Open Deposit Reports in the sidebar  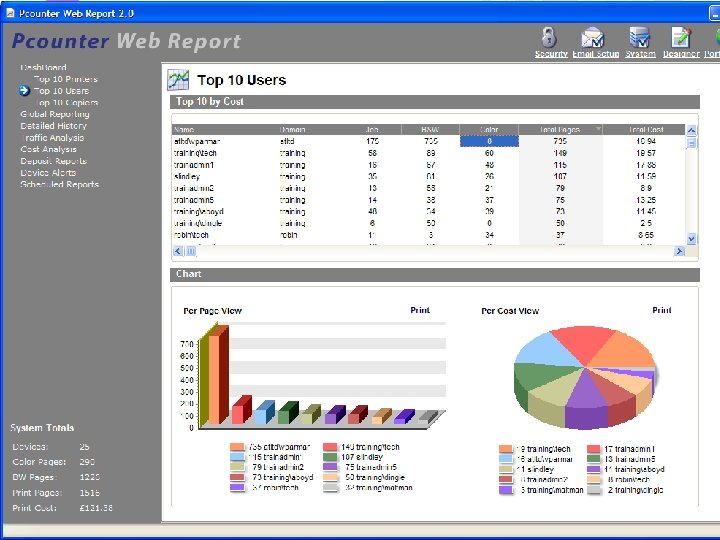(x=53, y=161)
